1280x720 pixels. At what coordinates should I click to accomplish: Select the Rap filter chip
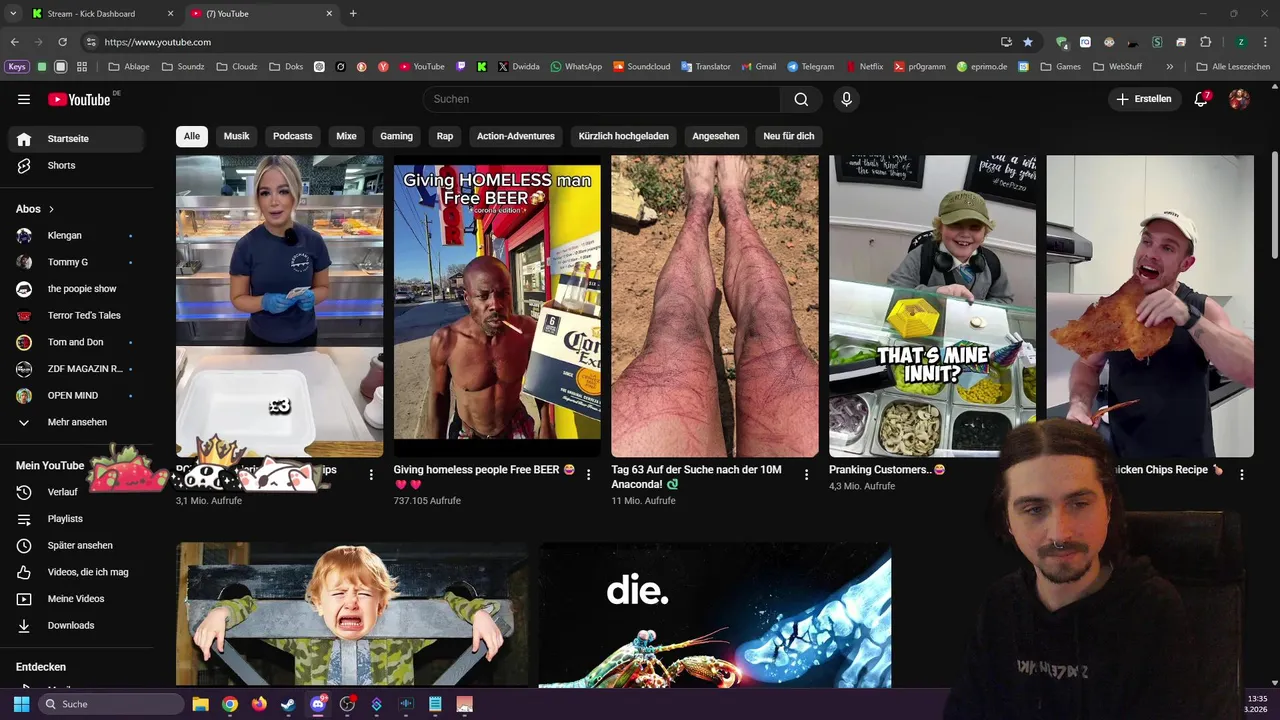[x=445, y=136]
